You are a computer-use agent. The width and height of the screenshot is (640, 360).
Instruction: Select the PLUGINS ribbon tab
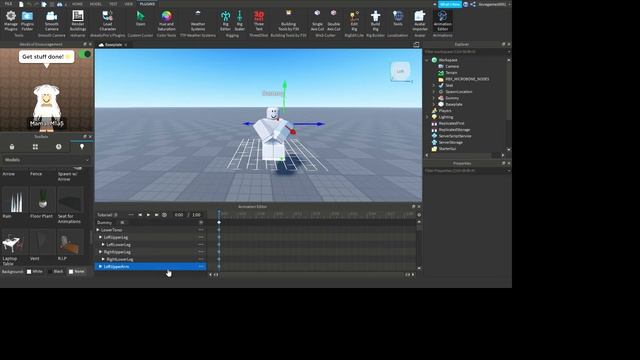click(x=147, y=4)
